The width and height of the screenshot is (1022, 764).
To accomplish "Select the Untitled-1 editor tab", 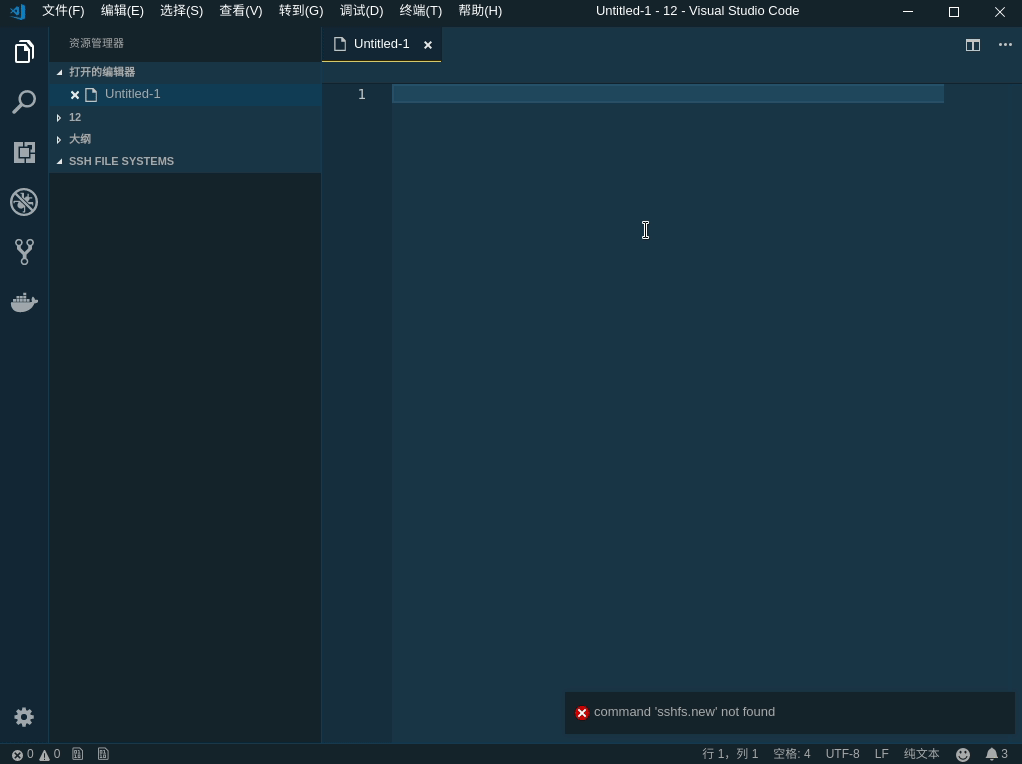I will [x=381, y=44].
